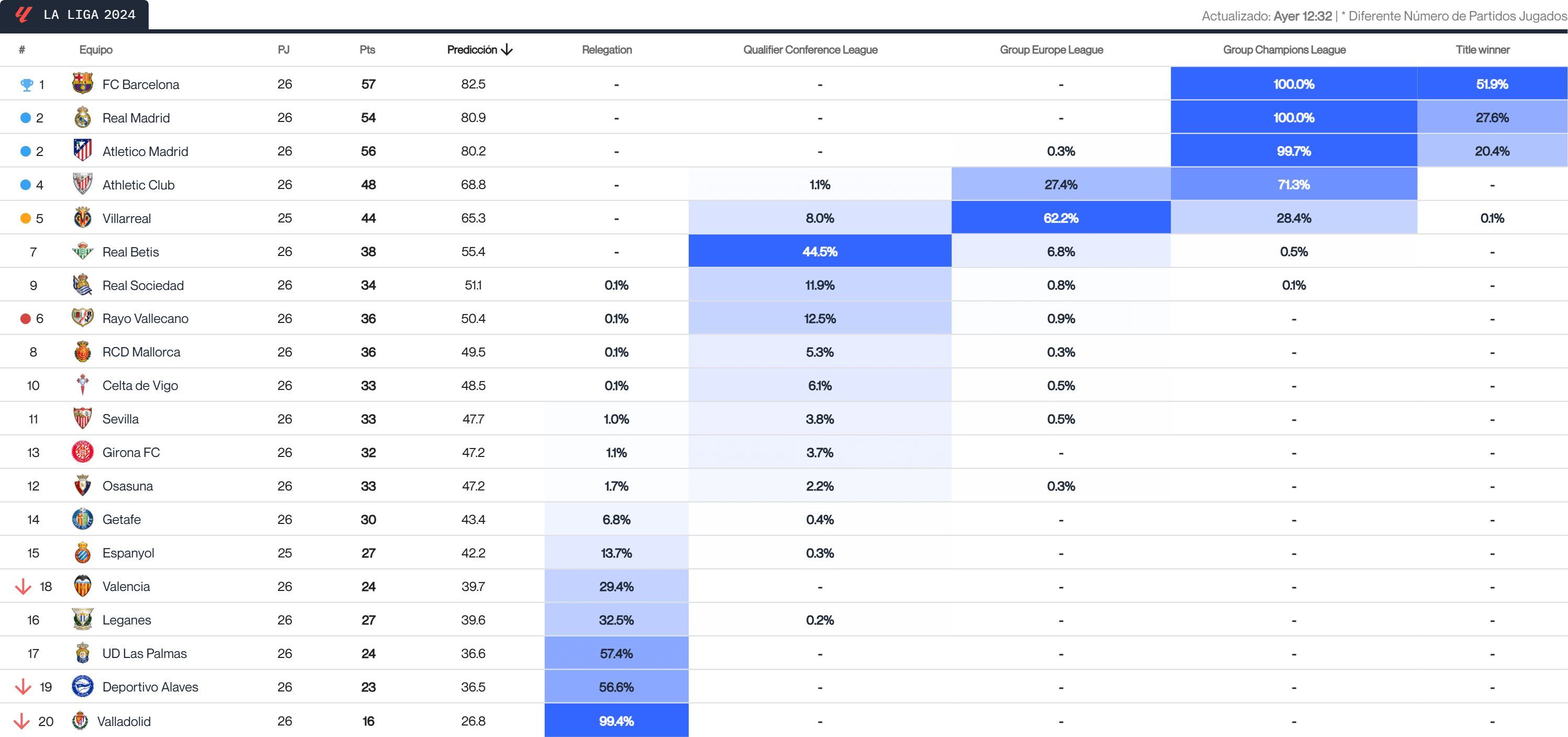Open the Athletic Club team link
Screen dimensions: 1568x737
pyautogui.click(x=139, y=184)
